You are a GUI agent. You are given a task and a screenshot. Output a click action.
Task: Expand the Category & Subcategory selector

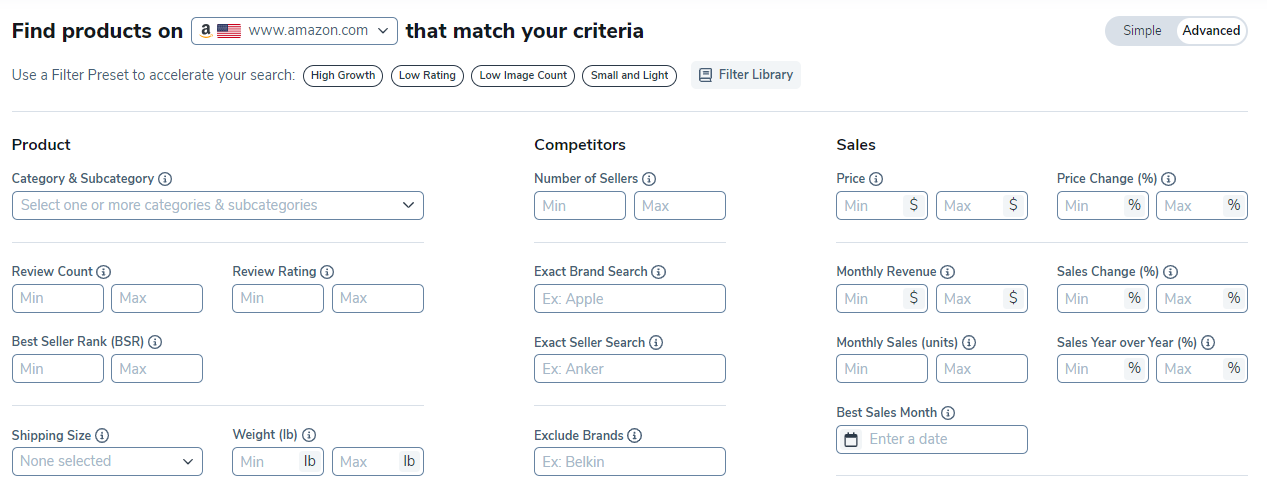218,205
